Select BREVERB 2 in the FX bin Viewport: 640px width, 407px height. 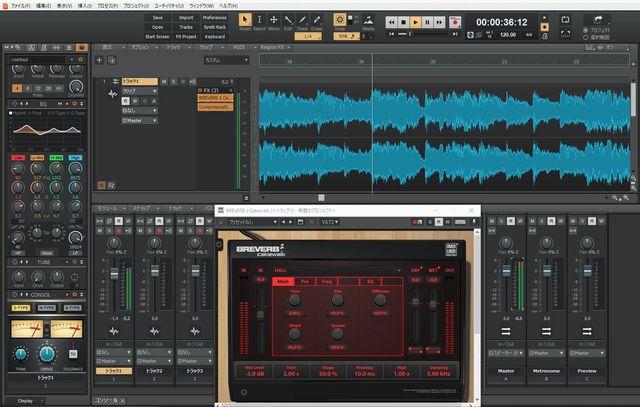[215, 98]
